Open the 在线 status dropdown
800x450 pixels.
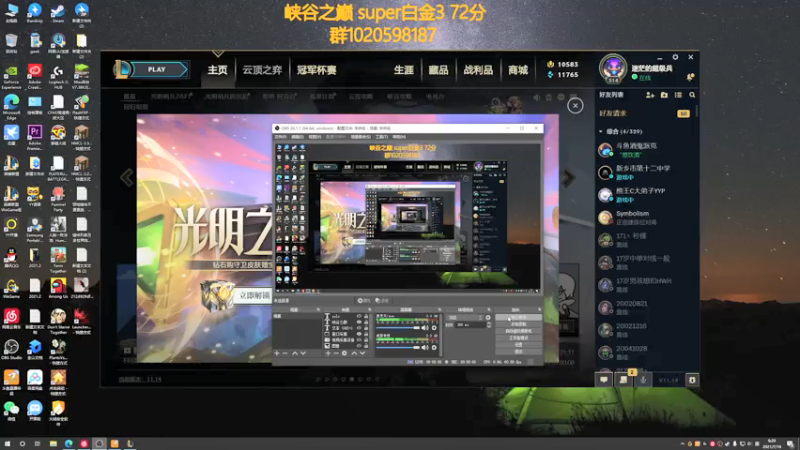[x=642, y=78]
